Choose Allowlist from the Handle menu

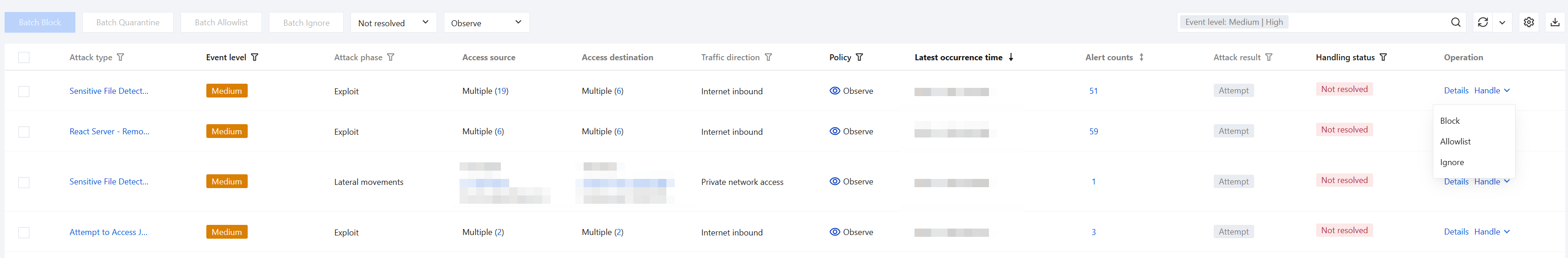[x=1455, y=142]
